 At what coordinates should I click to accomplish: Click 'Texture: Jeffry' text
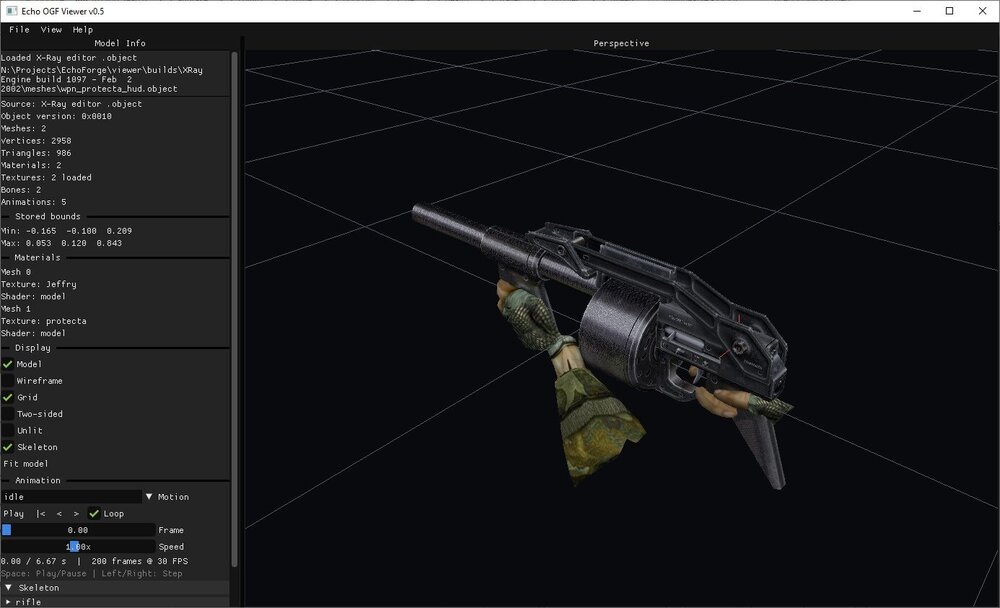click(x=38, y=285)
